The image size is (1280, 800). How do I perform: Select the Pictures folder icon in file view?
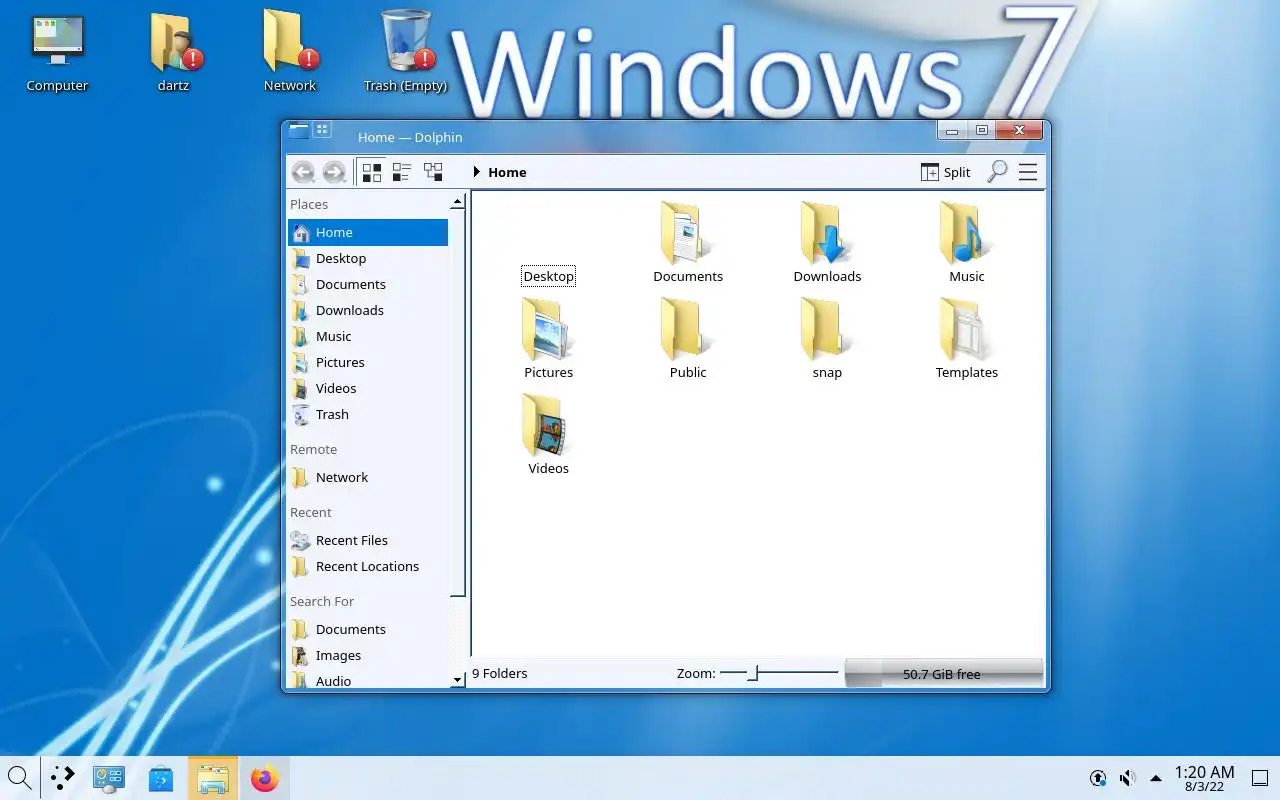pos(547,329)
